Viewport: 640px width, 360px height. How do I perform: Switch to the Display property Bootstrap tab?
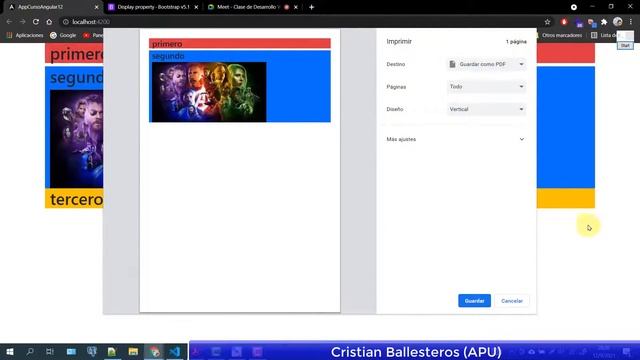pos(153,7)
